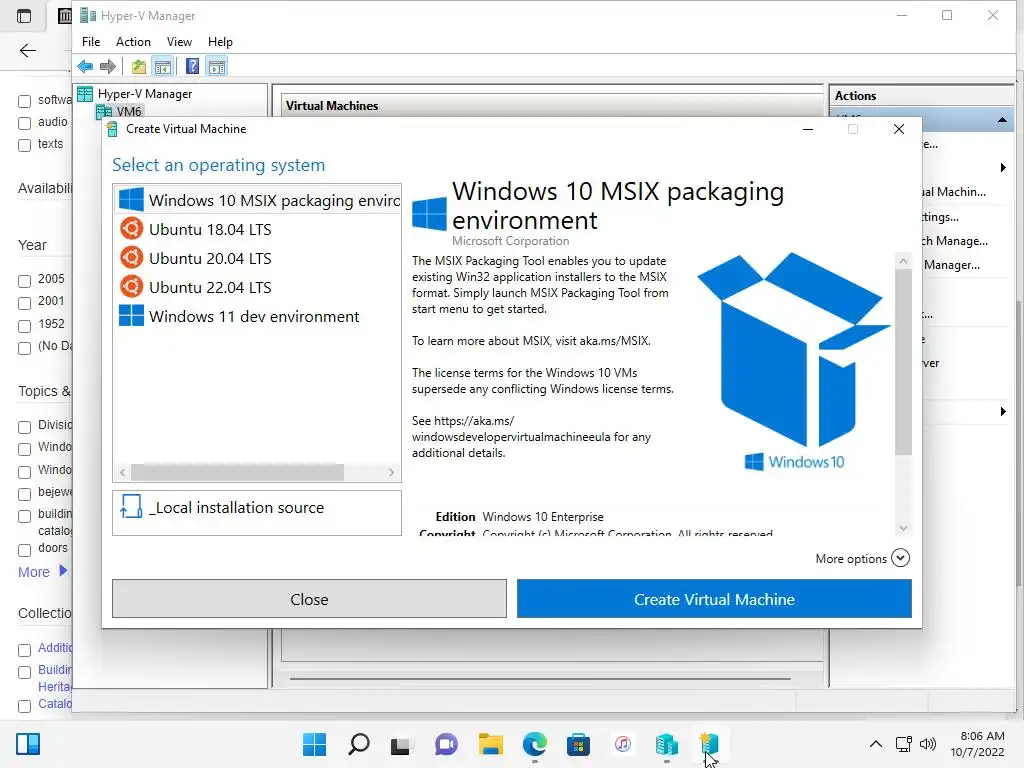
Task: Open the Help toolbar icon with question mark
Action: pos(192,67)
